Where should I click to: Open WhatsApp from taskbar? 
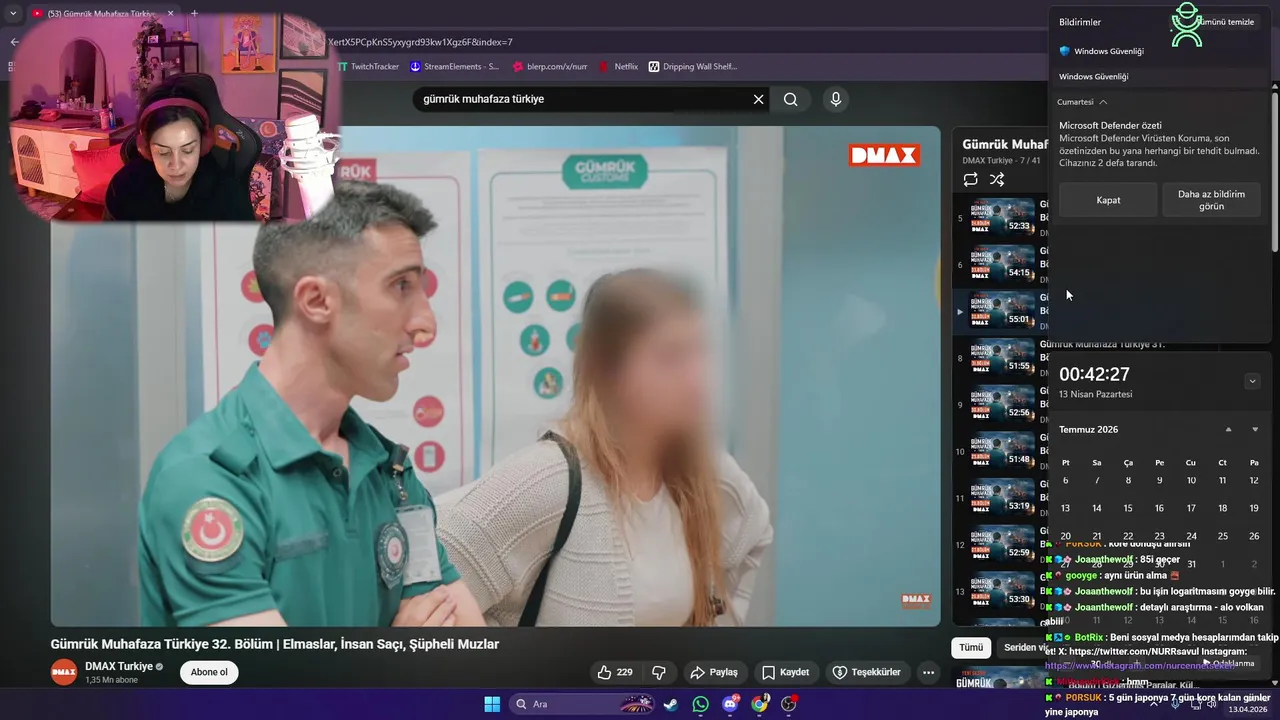click(700, 704)
